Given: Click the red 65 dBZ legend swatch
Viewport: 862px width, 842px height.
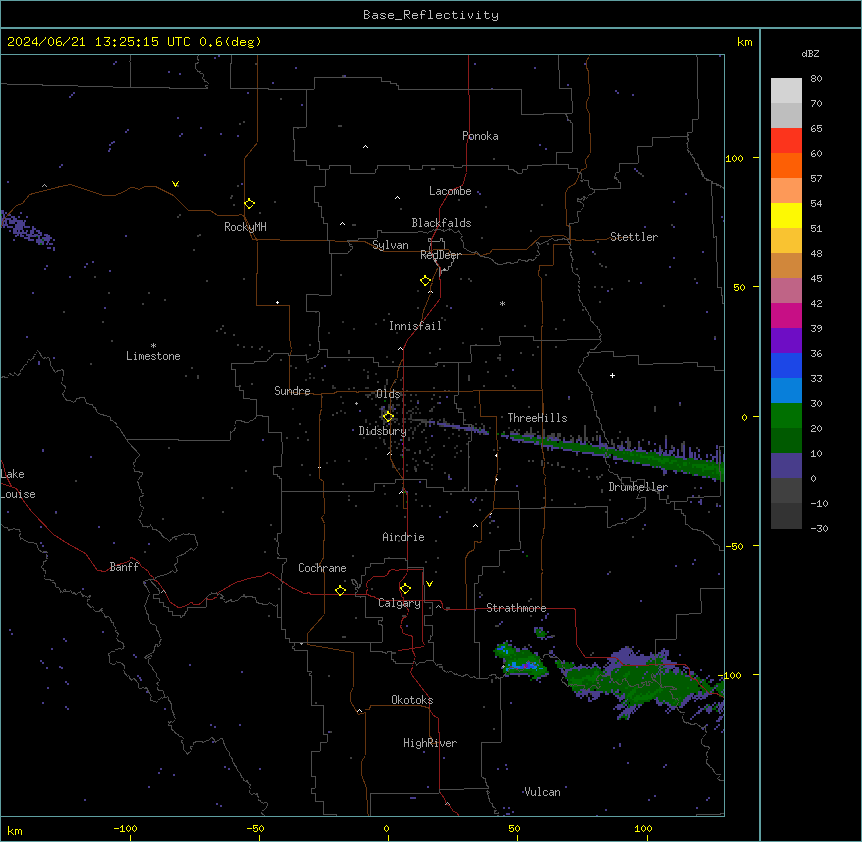Looking at the screenshot, I should point(786,140).
